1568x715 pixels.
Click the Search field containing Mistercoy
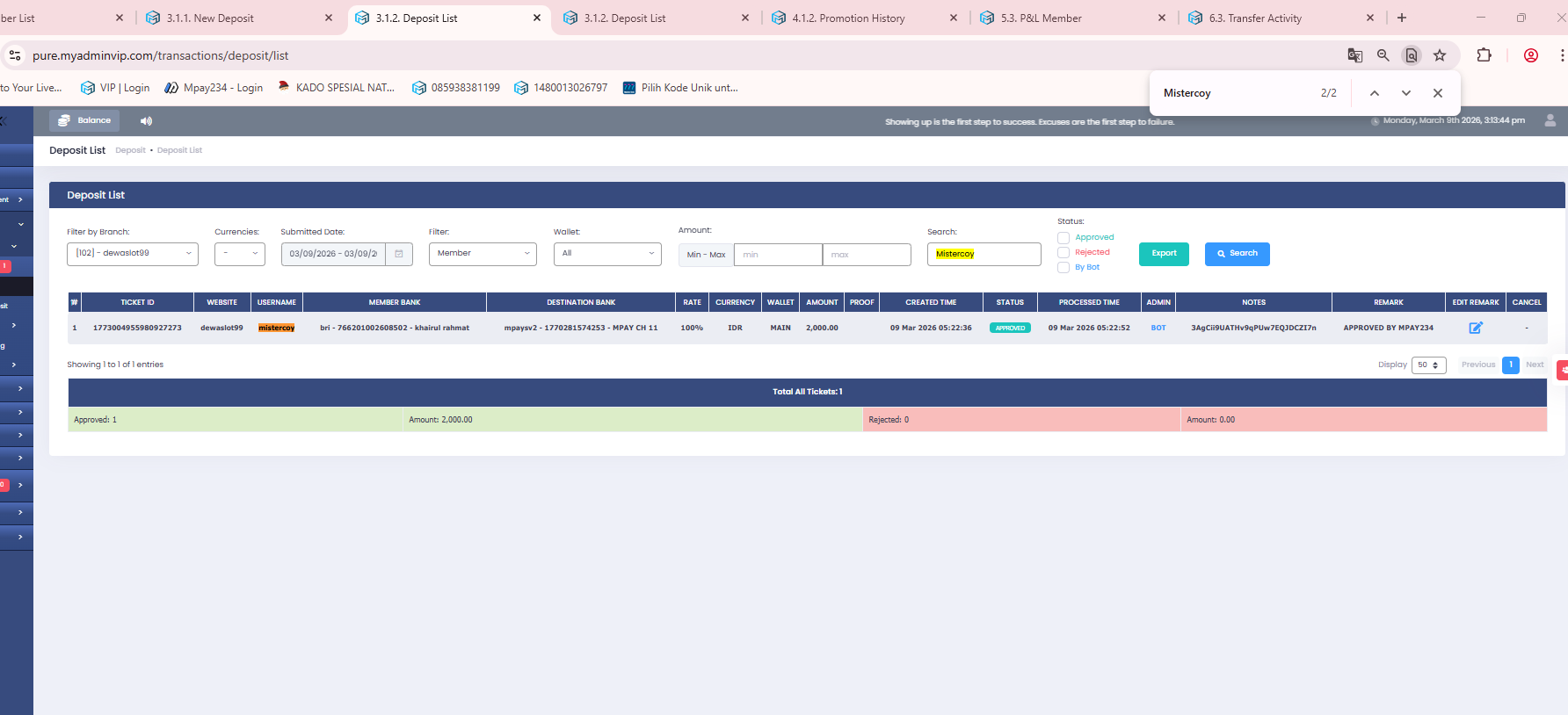click(x=984, y=254)
